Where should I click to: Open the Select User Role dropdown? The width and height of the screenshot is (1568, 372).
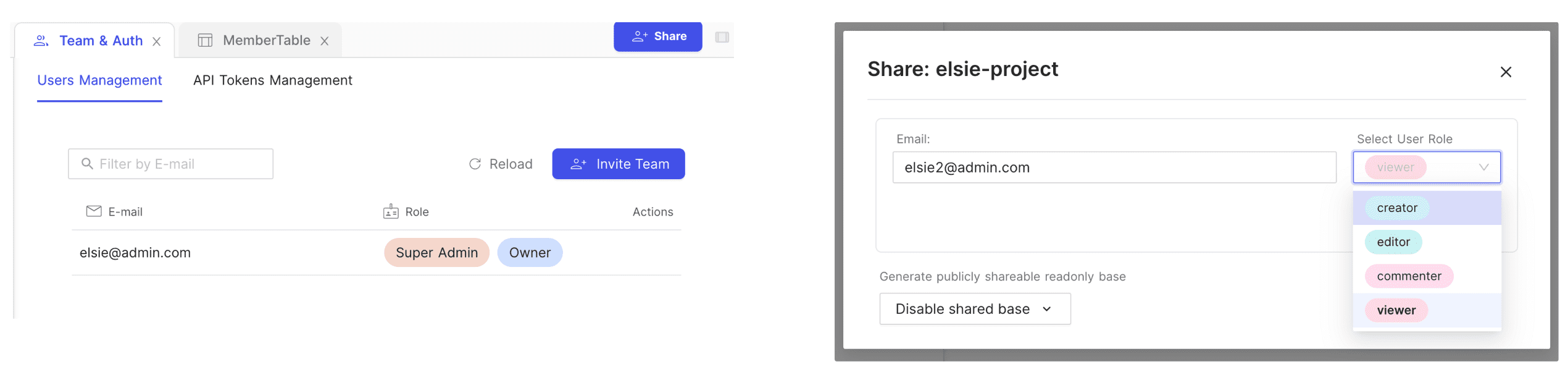coord(1426,167)
